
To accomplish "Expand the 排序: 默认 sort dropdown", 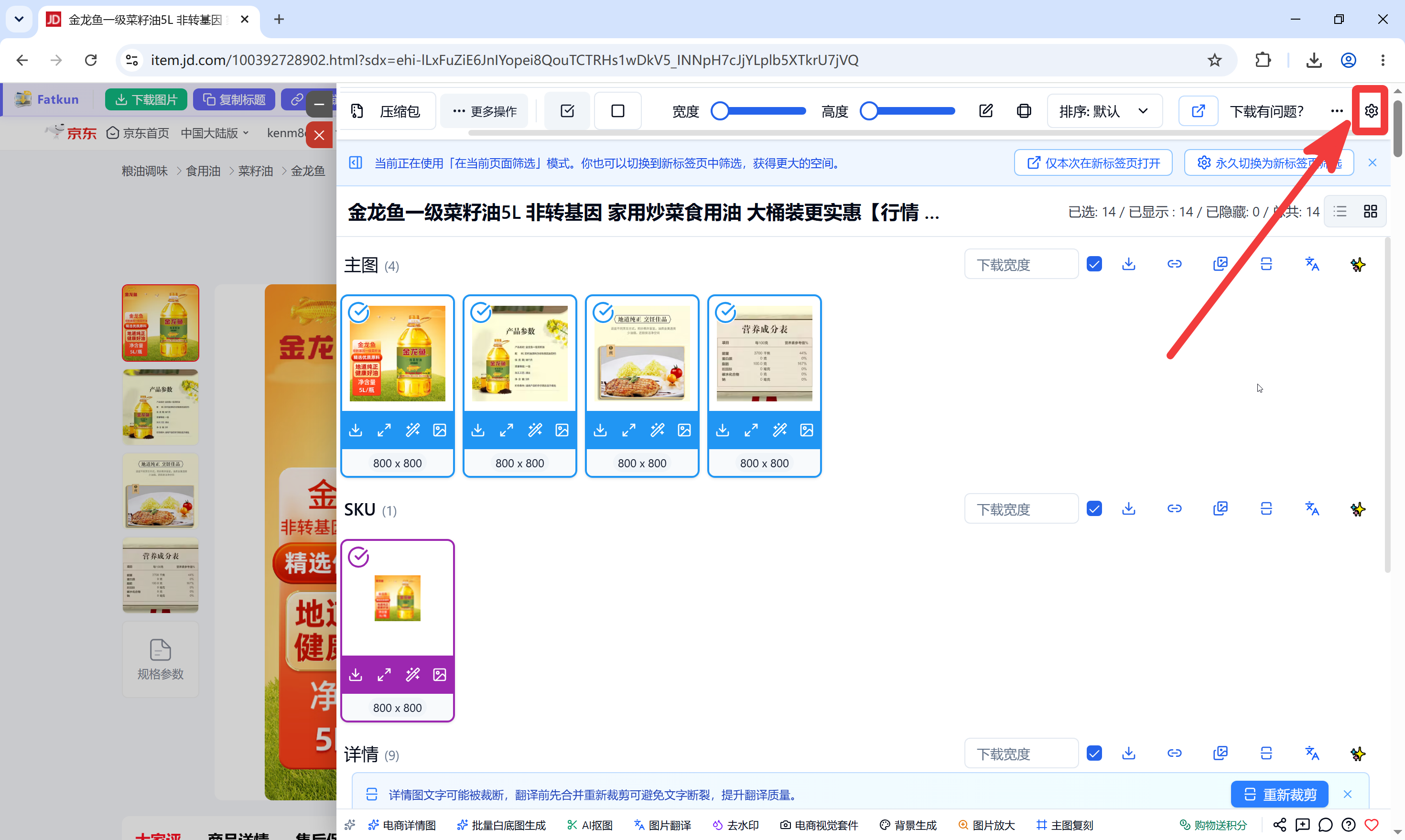I will coord(1104,111).
